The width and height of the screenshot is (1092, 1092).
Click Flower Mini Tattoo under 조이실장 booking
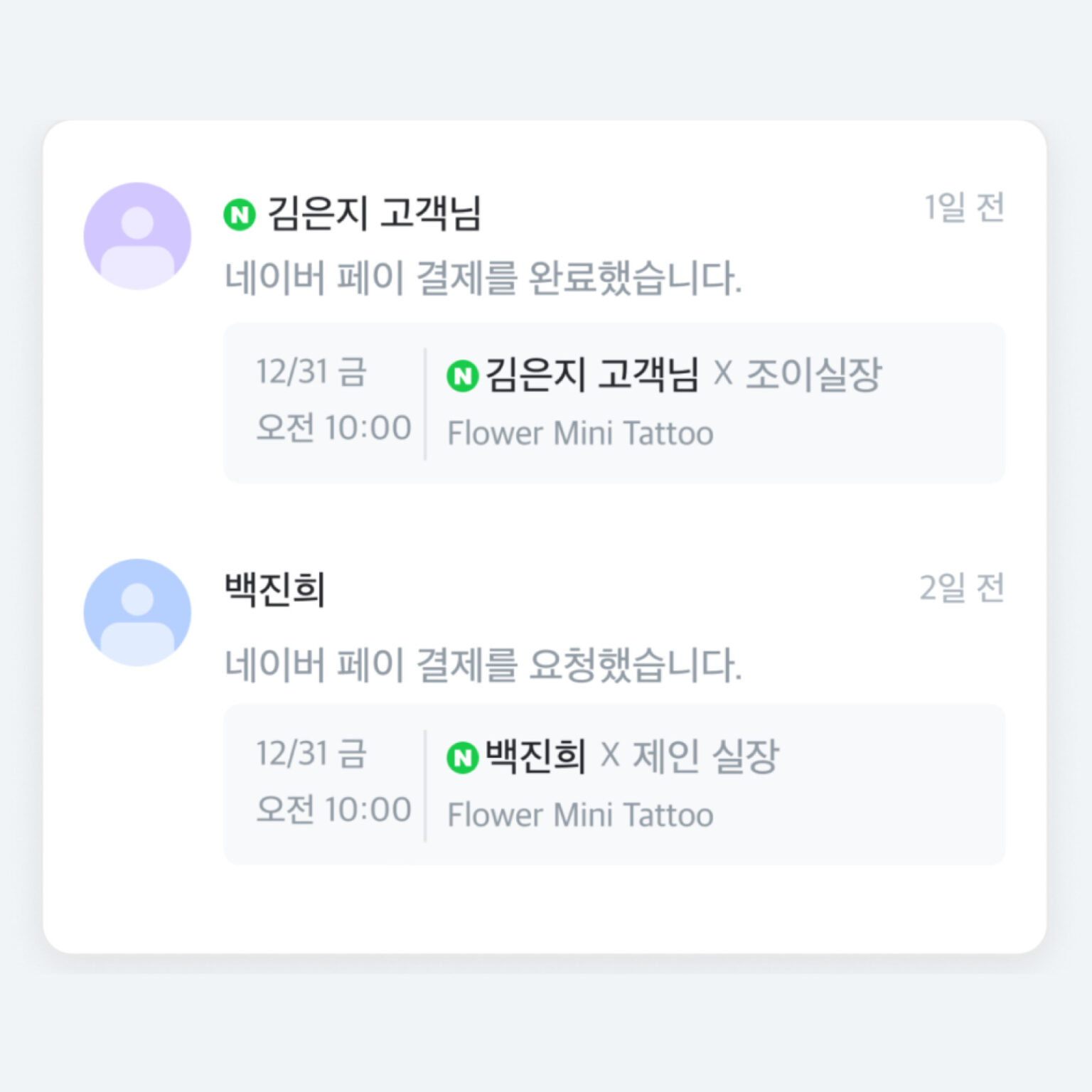580,434
